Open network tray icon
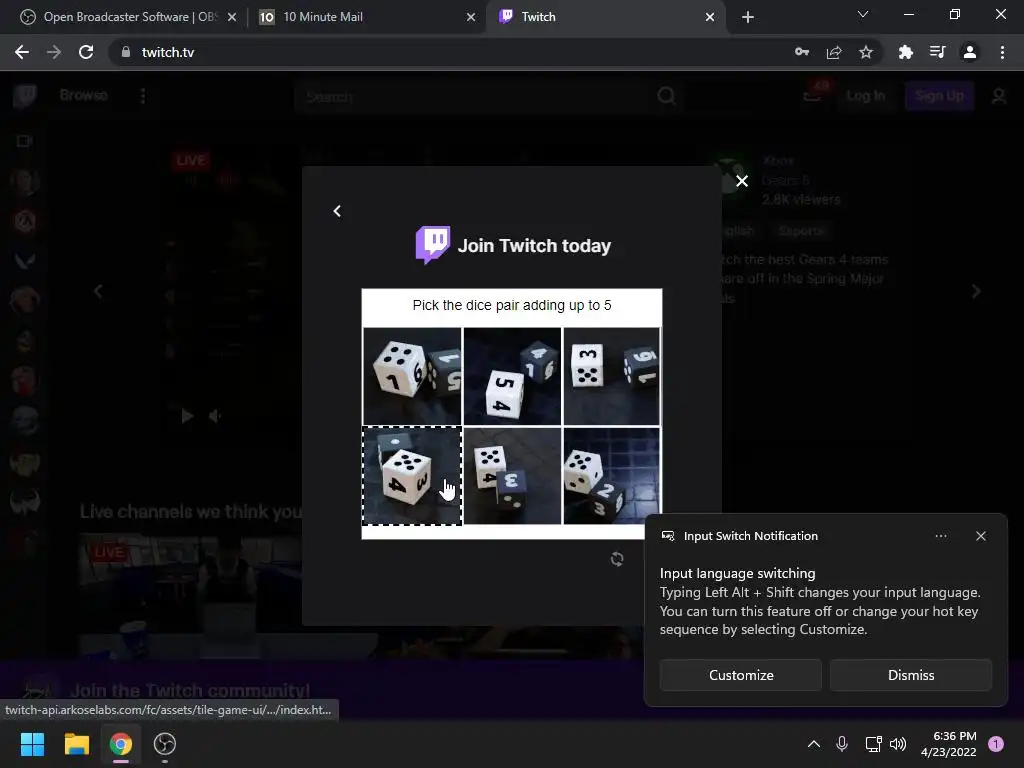 tap(873, 744)
